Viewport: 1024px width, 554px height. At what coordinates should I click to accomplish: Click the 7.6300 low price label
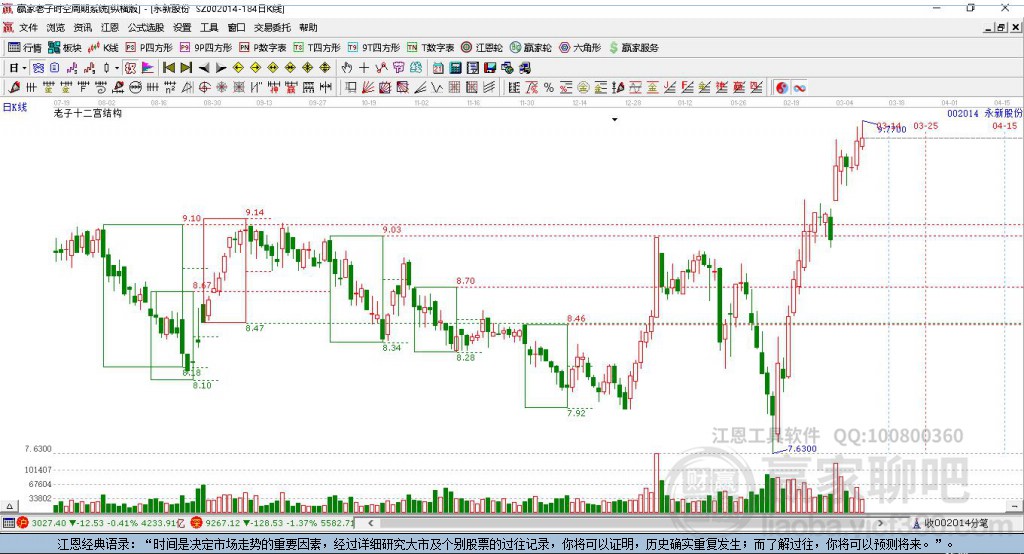802,448
